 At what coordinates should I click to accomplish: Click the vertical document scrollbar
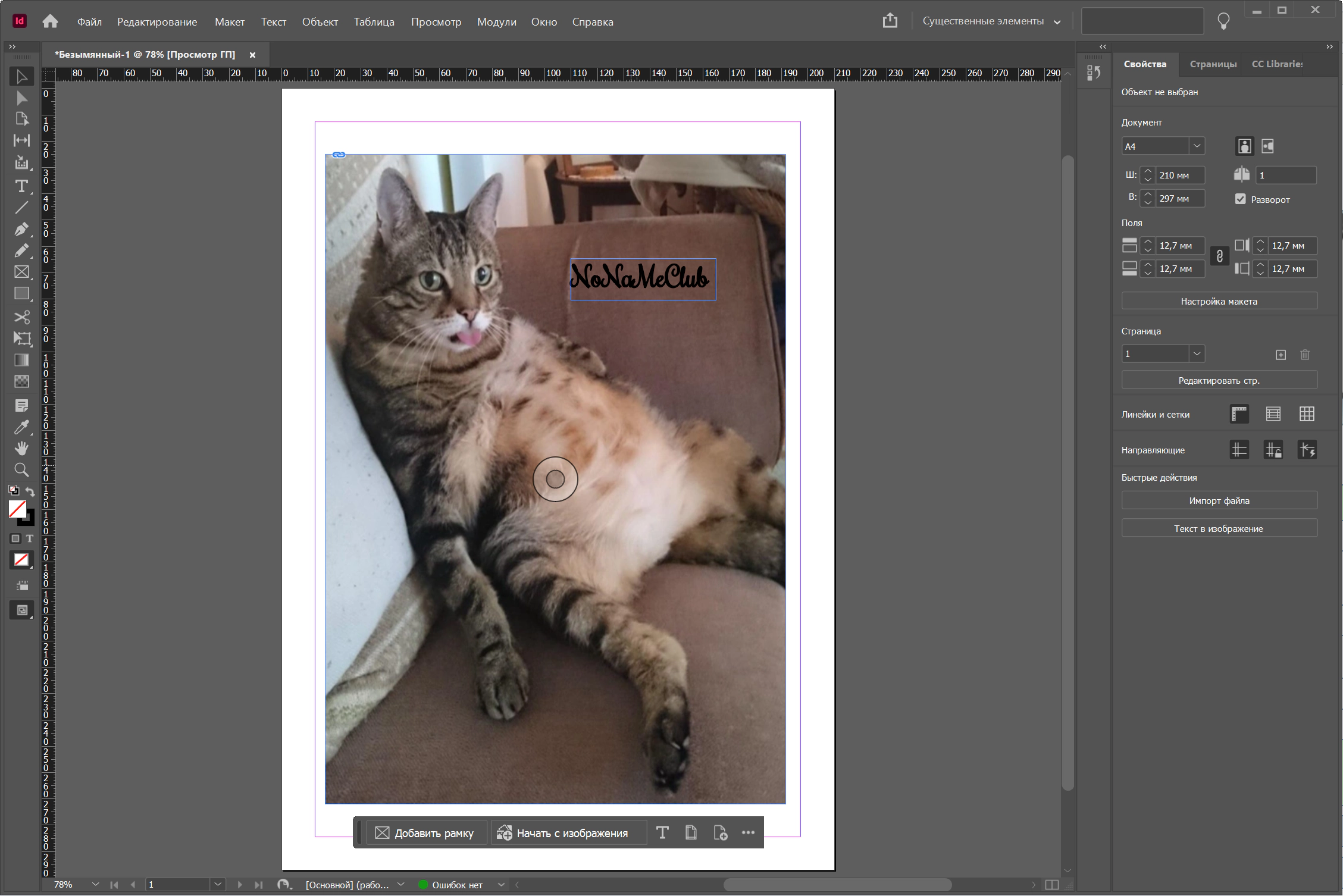click(x=1067, y=473)
